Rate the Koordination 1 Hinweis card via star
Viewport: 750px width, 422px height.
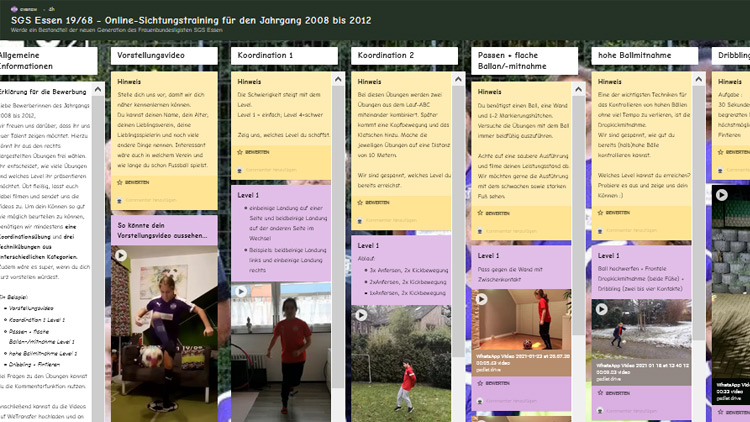[240, 152]
